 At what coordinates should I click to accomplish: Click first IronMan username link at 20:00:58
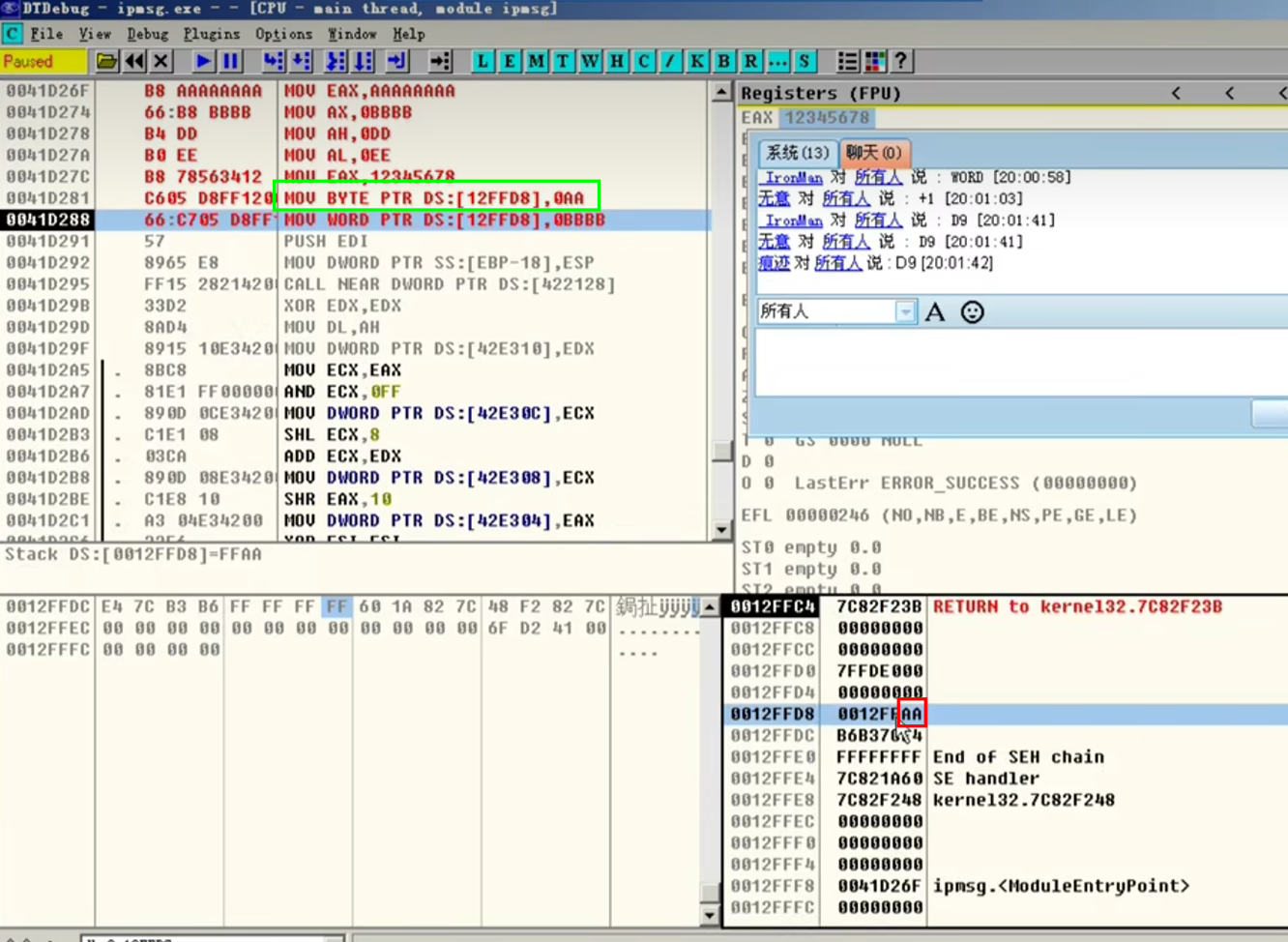[x=794, y=178]
